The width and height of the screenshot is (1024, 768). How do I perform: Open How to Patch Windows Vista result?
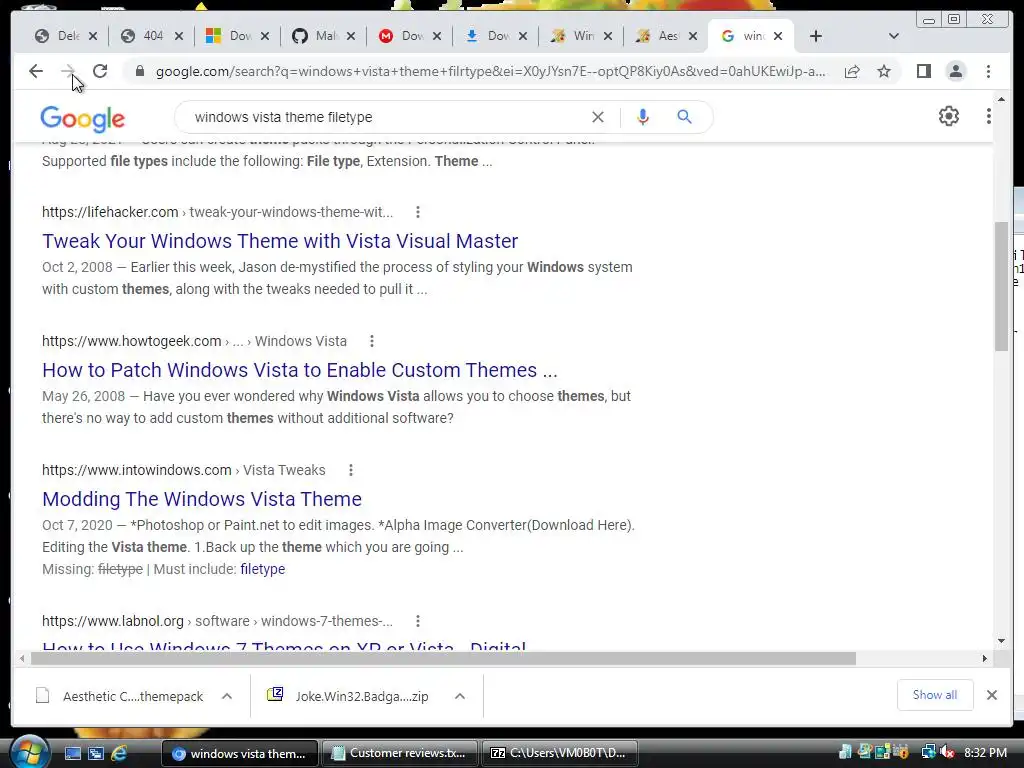300,370
